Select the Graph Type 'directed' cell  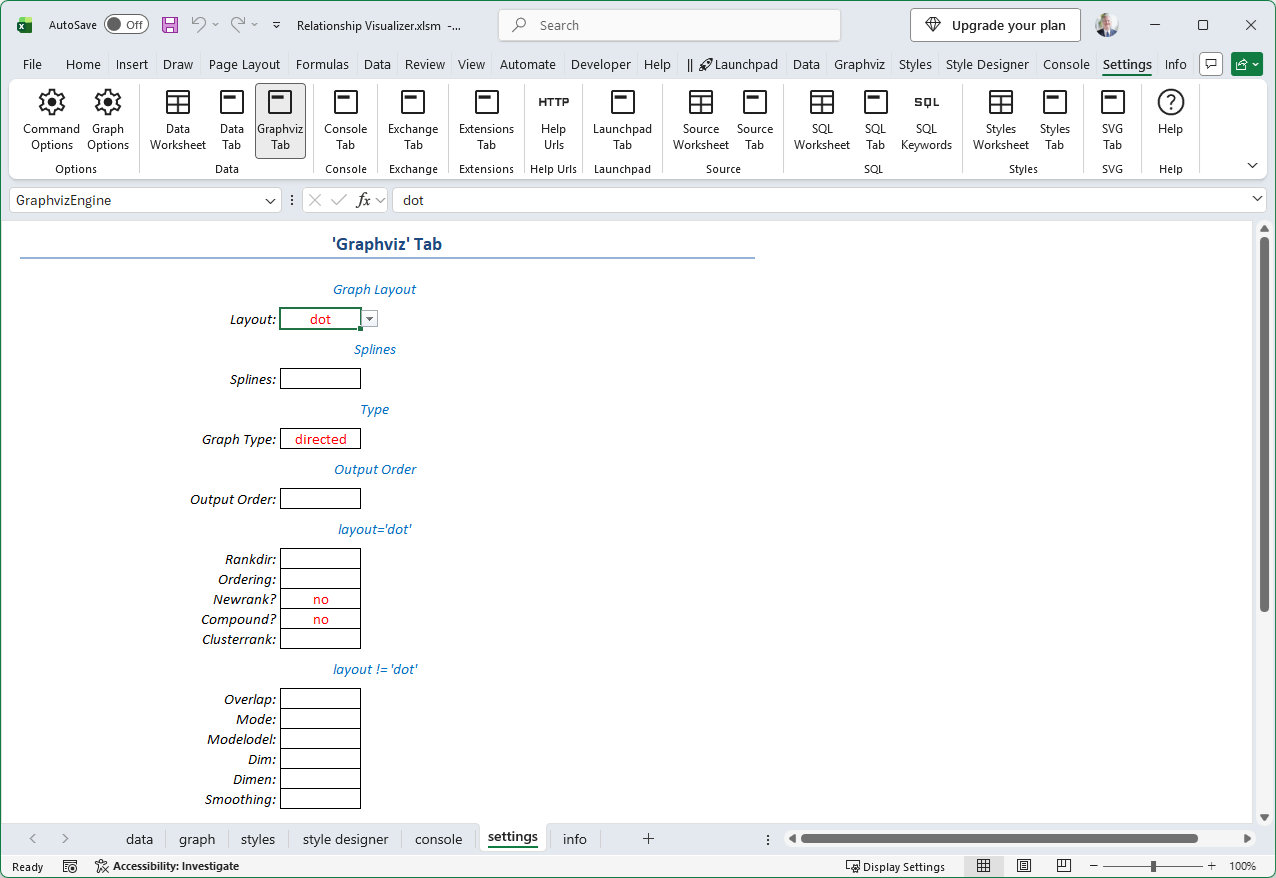click(320, 439)
